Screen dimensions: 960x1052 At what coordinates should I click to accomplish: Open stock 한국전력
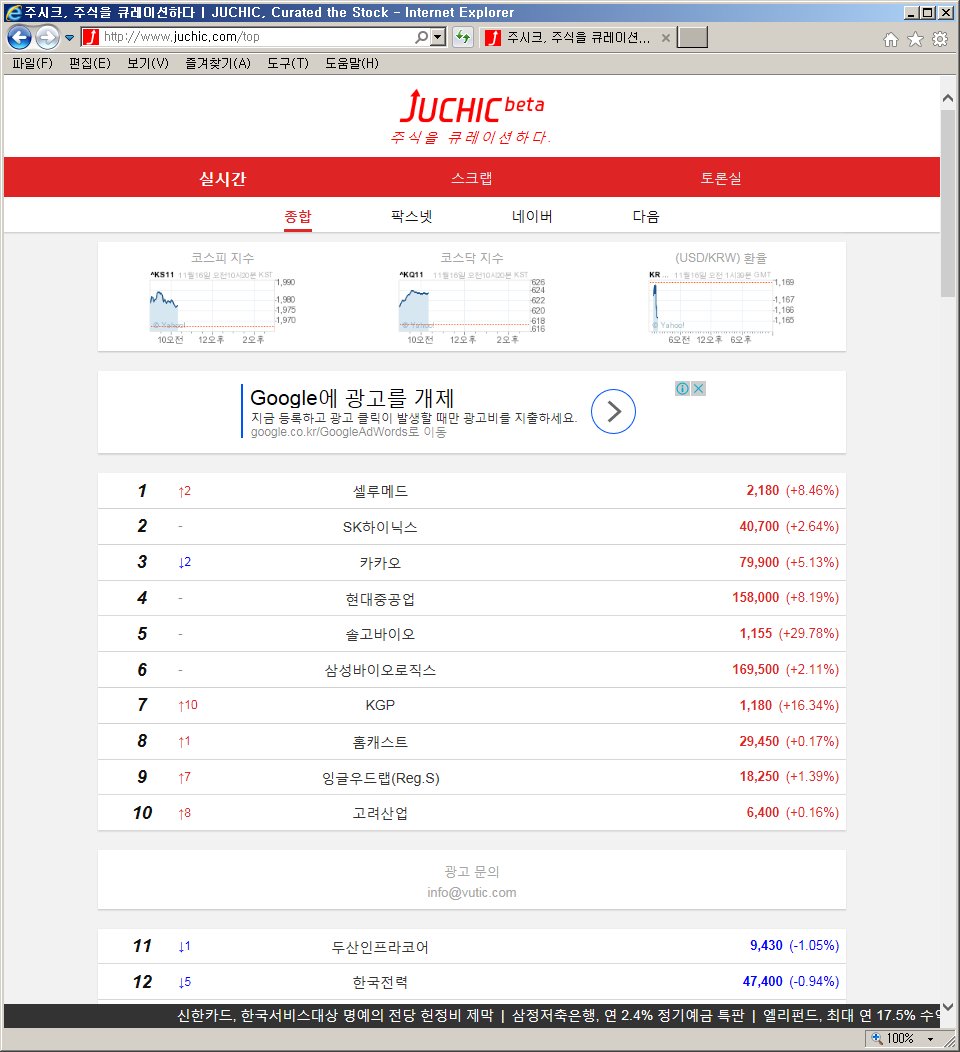click(380, 982)
